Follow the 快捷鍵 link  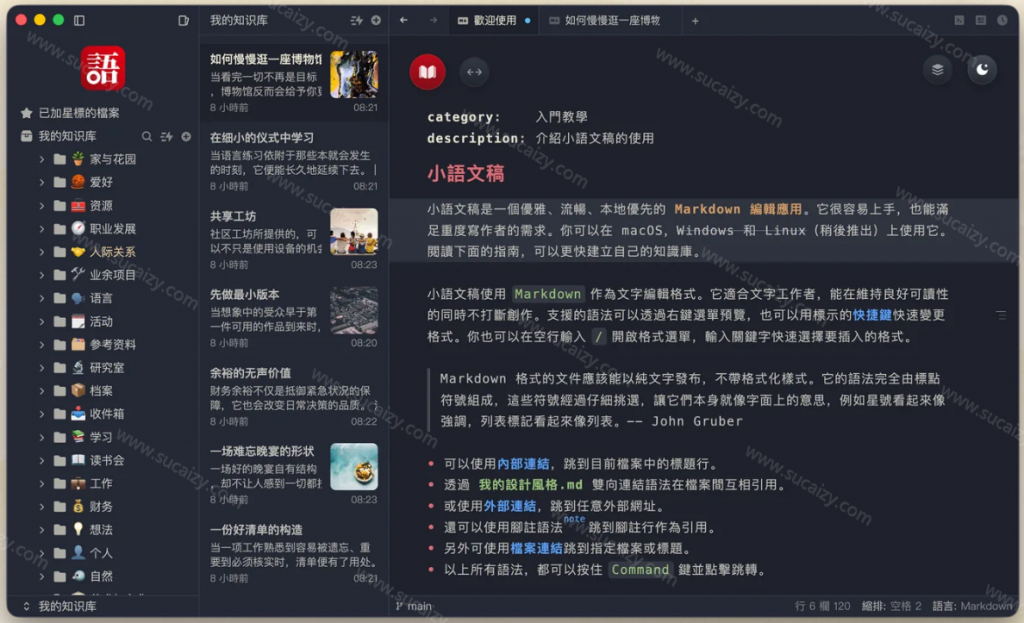click(x=872, y=315)
